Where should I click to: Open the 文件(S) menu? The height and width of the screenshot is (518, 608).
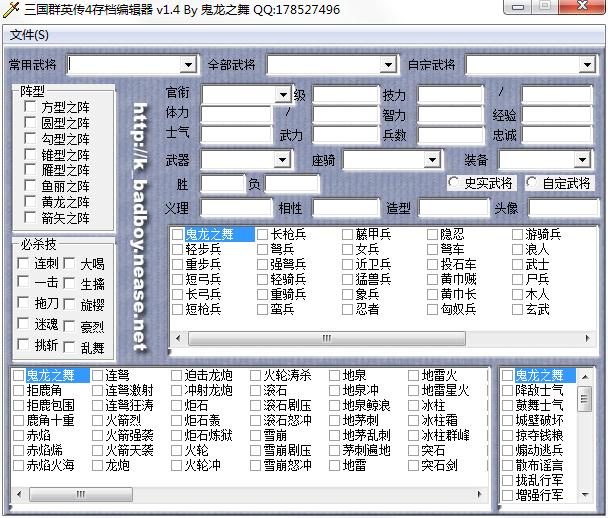29,35
